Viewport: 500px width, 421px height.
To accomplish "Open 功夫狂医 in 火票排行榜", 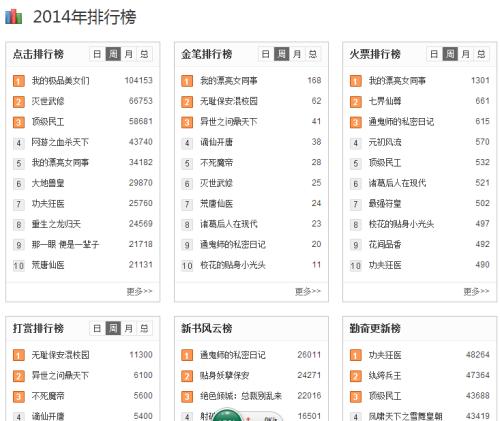I will coord(385,265).
